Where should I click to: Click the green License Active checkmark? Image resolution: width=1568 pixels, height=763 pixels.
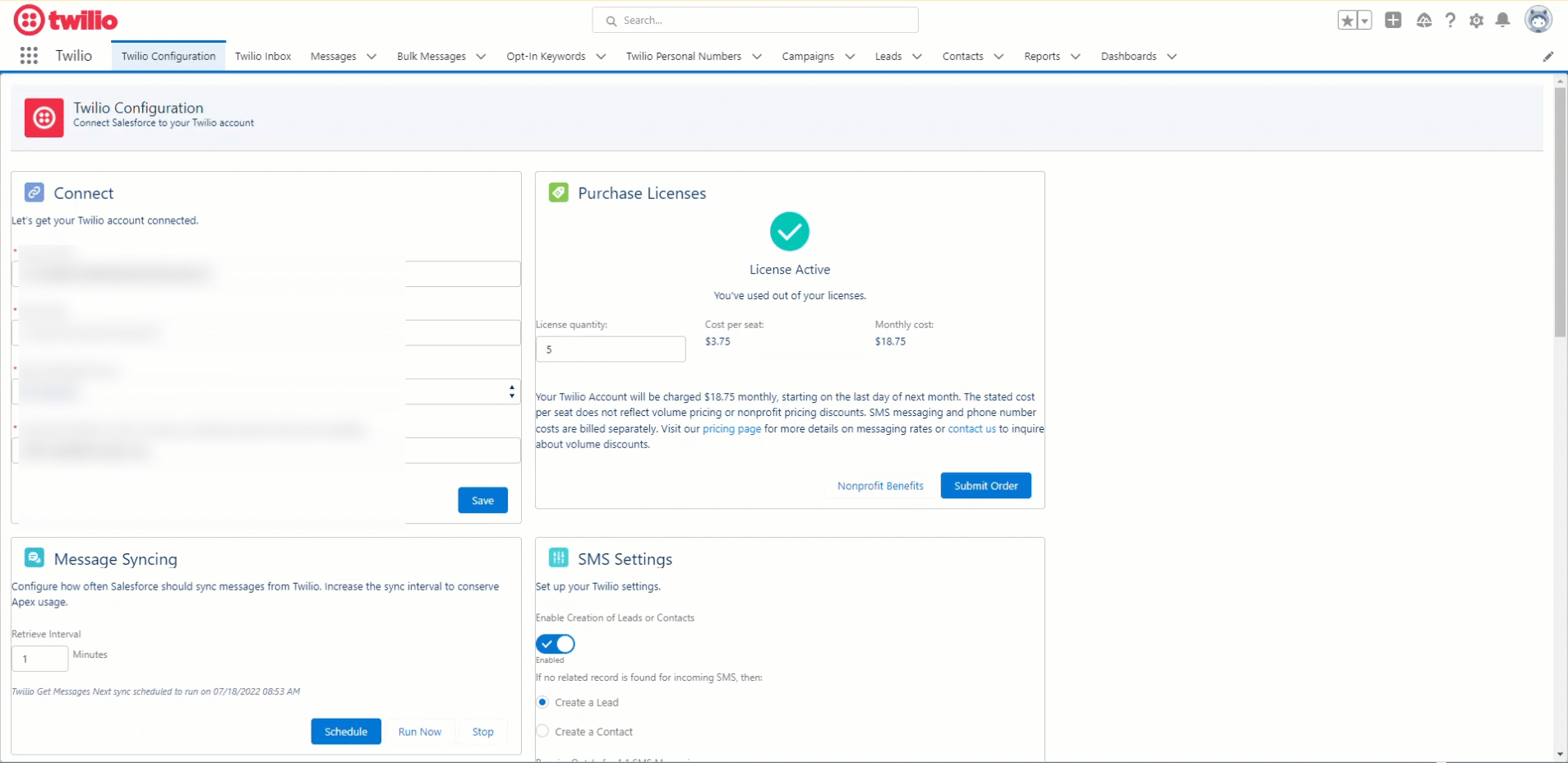(x=790, y=231)
